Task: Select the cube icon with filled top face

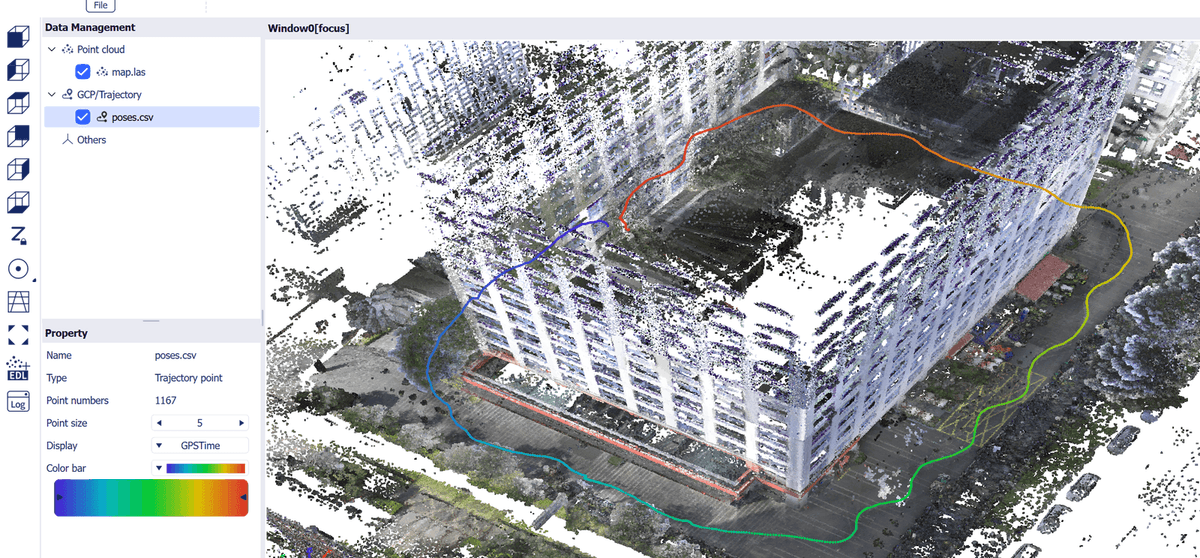Action: click(x=18, y=104)
